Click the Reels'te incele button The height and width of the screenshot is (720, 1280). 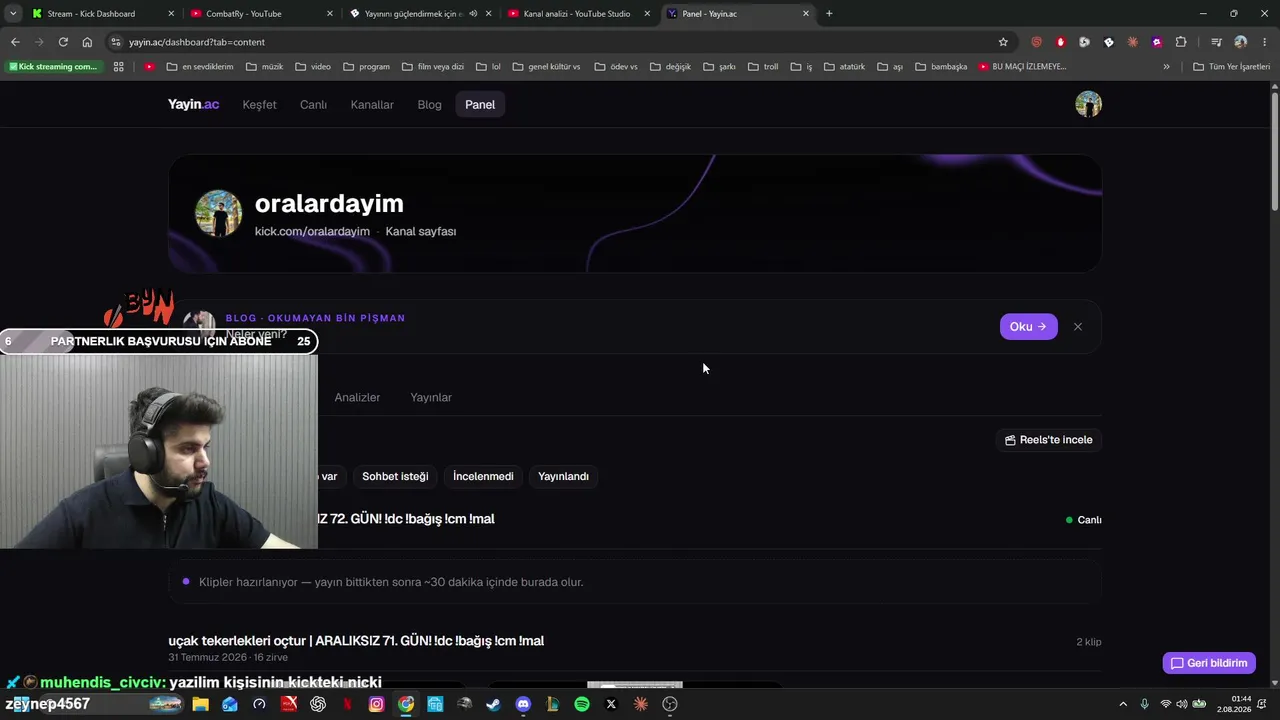coord(1048,440)
